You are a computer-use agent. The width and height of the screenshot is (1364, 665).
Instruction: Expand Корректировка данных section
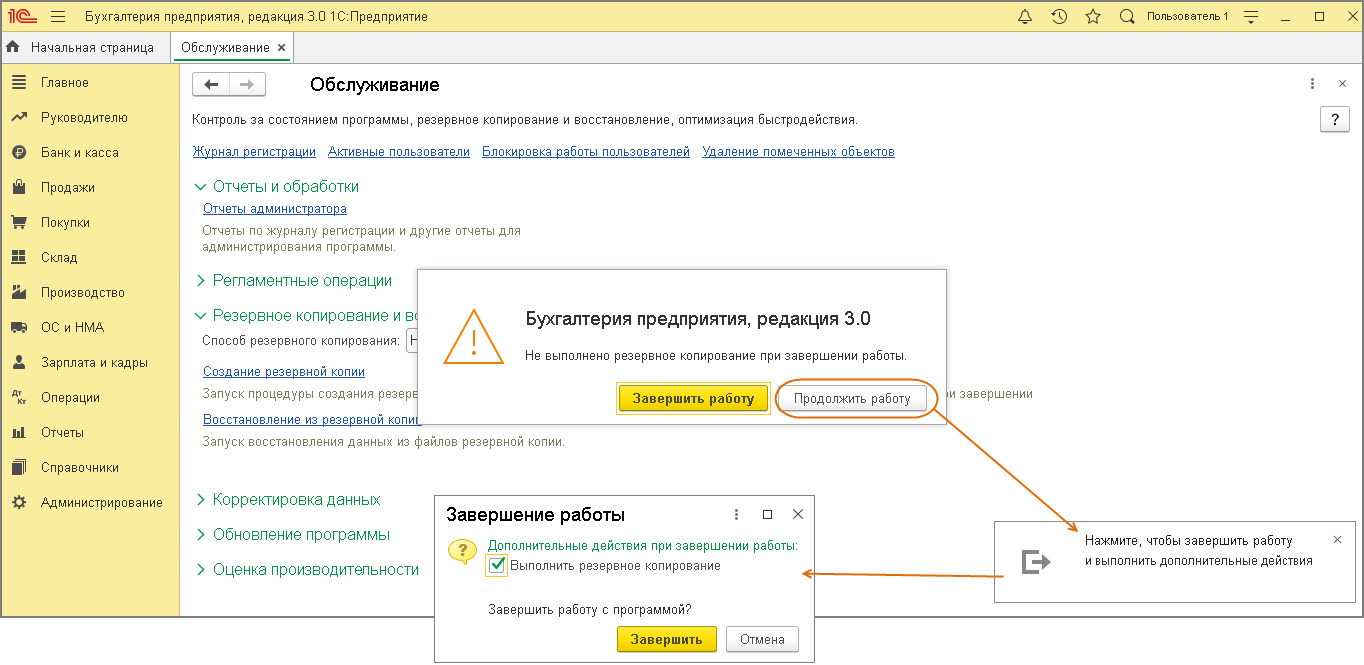[201, 500]
